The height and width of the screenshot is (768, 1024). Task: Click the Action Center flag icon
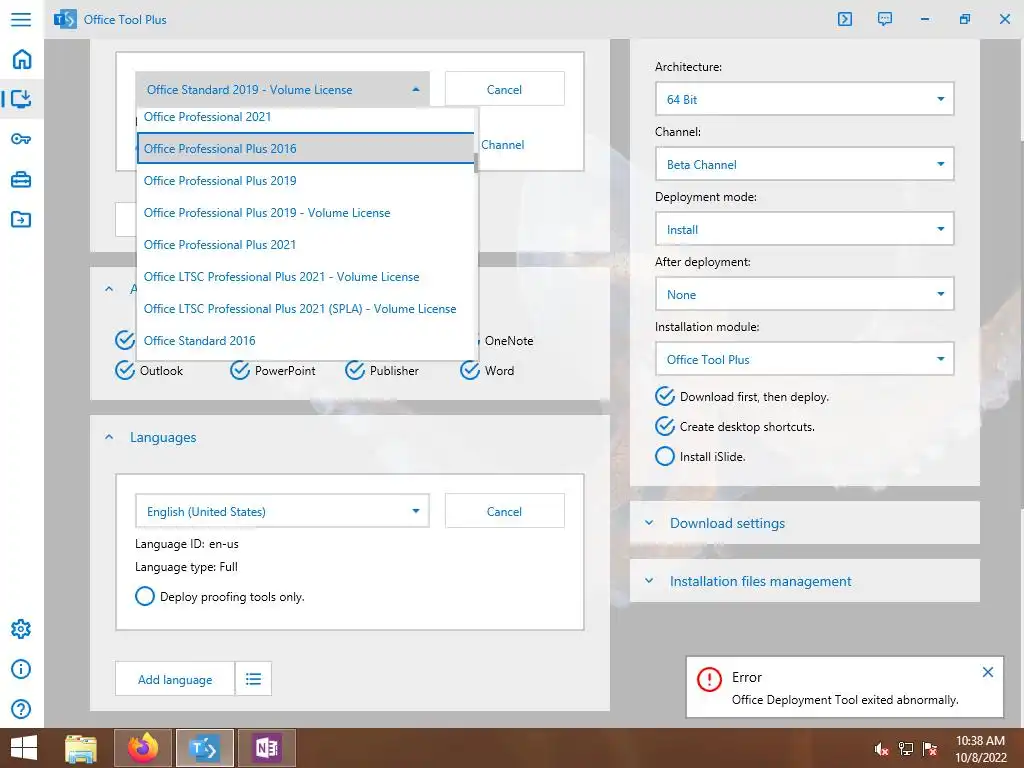coord(930,749)
